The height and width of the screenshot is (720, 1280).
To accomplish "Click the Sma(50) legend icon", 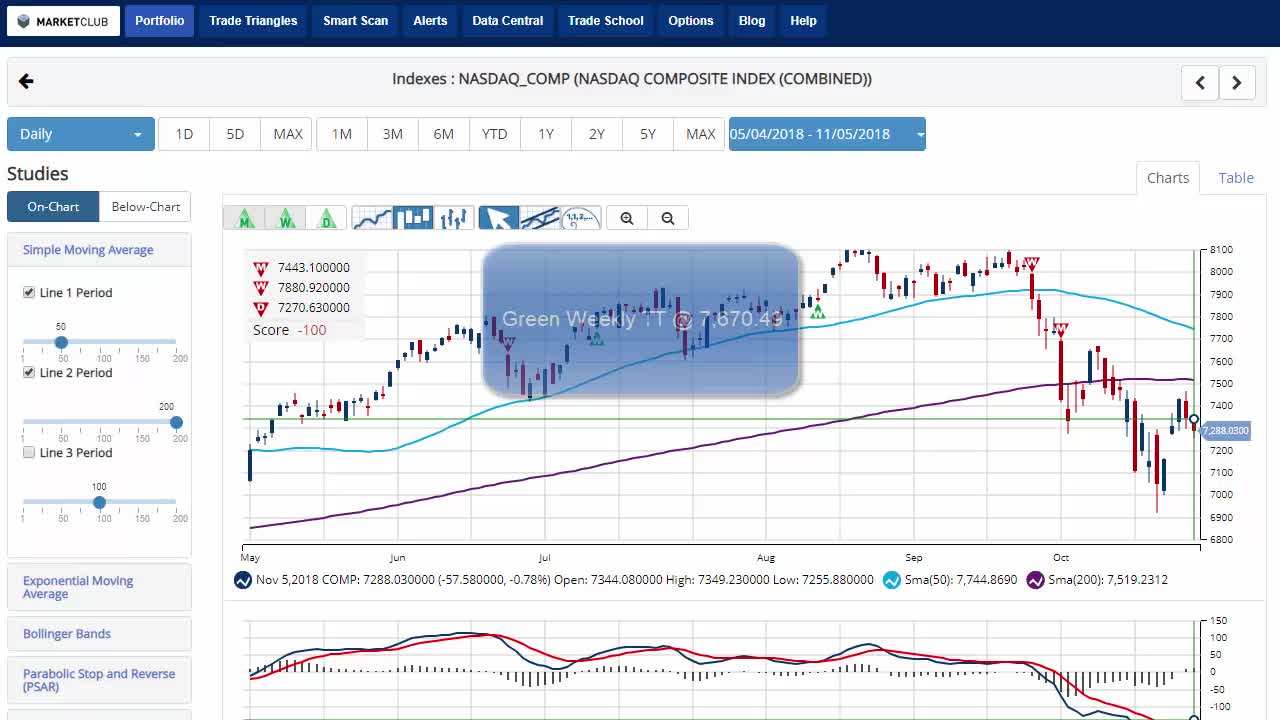I will [892, 580].
